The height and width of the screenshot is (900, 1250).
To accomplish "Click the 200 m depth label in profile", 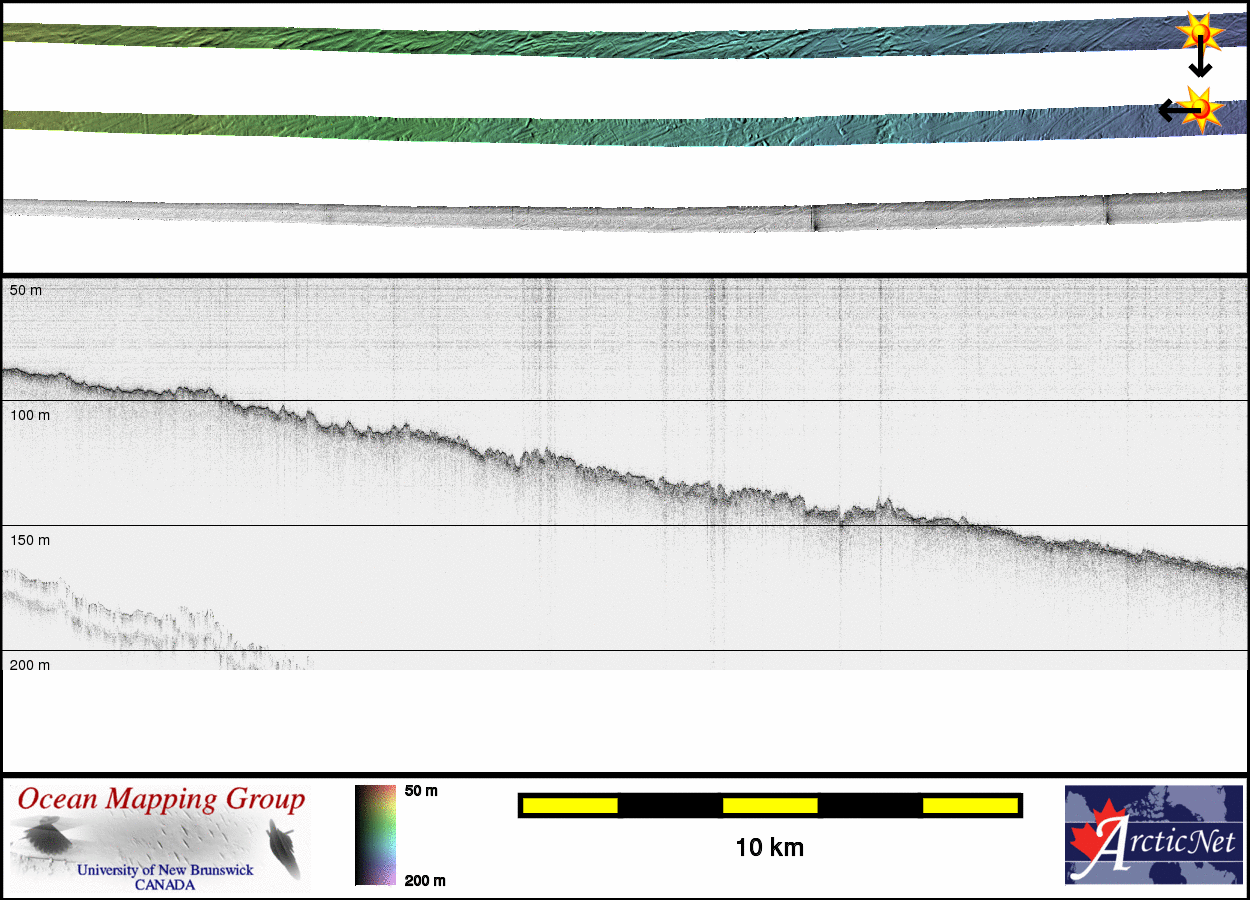I will point(29,665).
